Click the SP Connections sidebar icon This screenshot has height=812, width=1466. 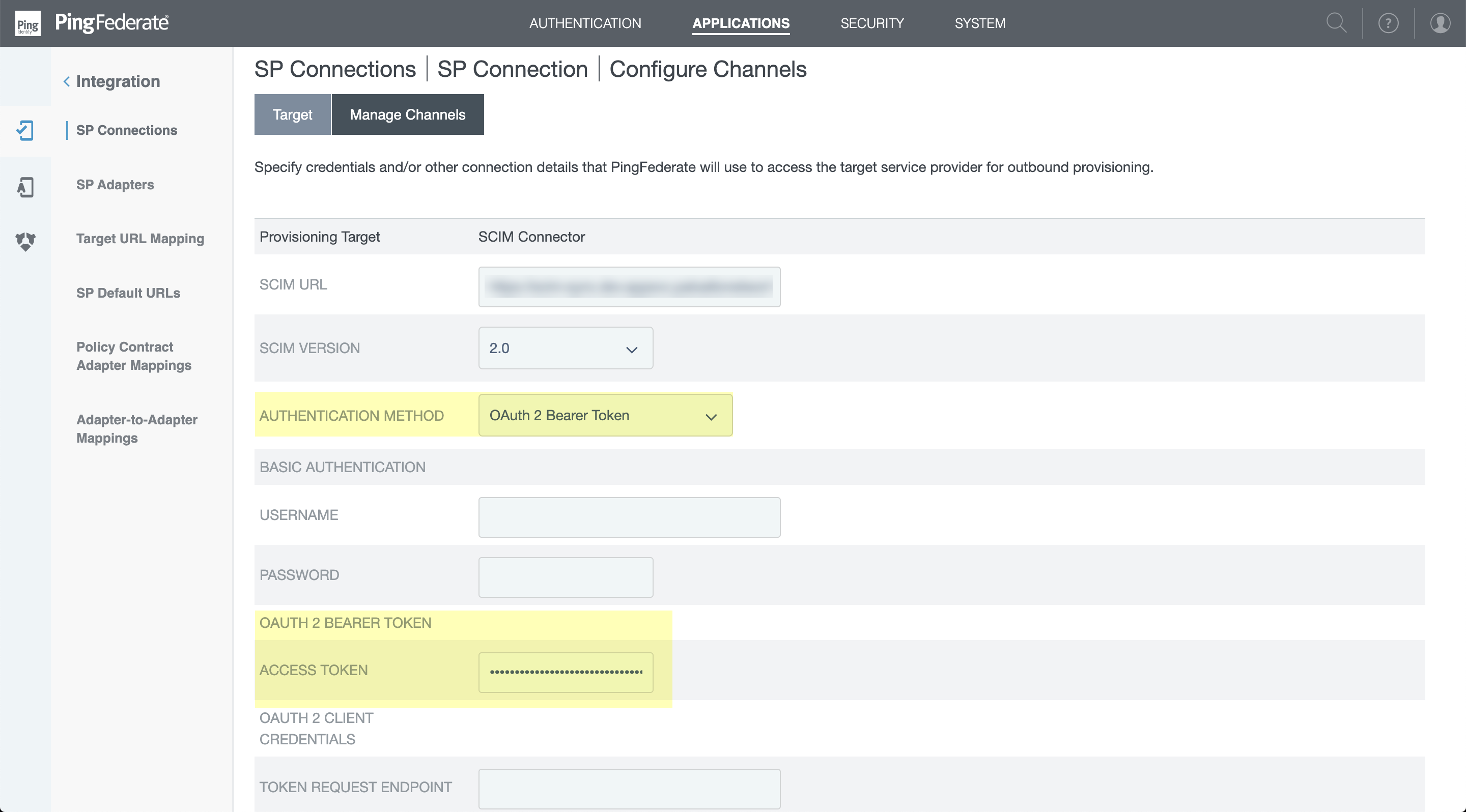pos(25,130)
